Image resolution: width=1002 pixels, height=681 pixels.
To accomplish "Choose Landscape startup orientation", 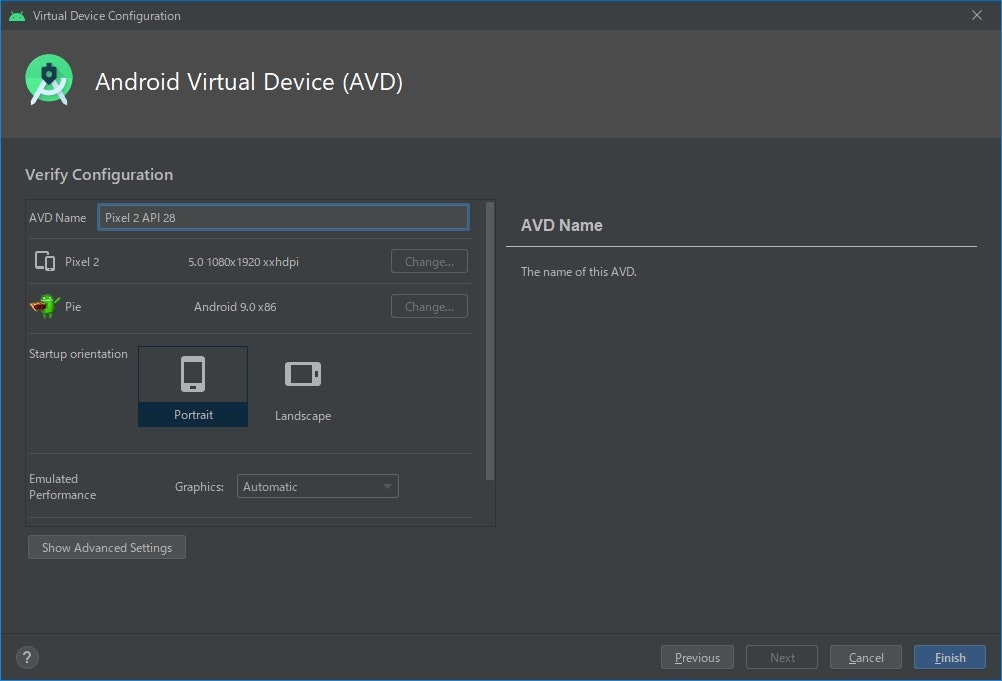I will coord(303,387).
